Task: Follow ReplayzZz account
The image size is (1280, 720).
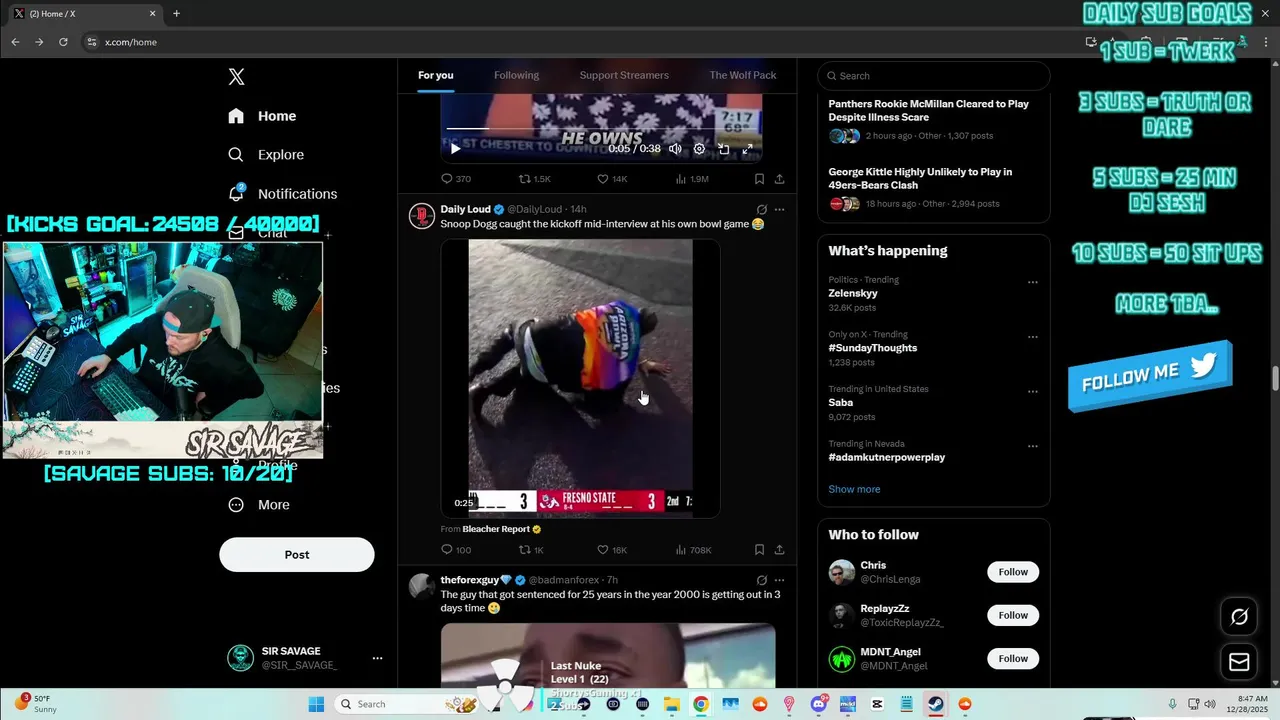Action: coord(1013,615)
